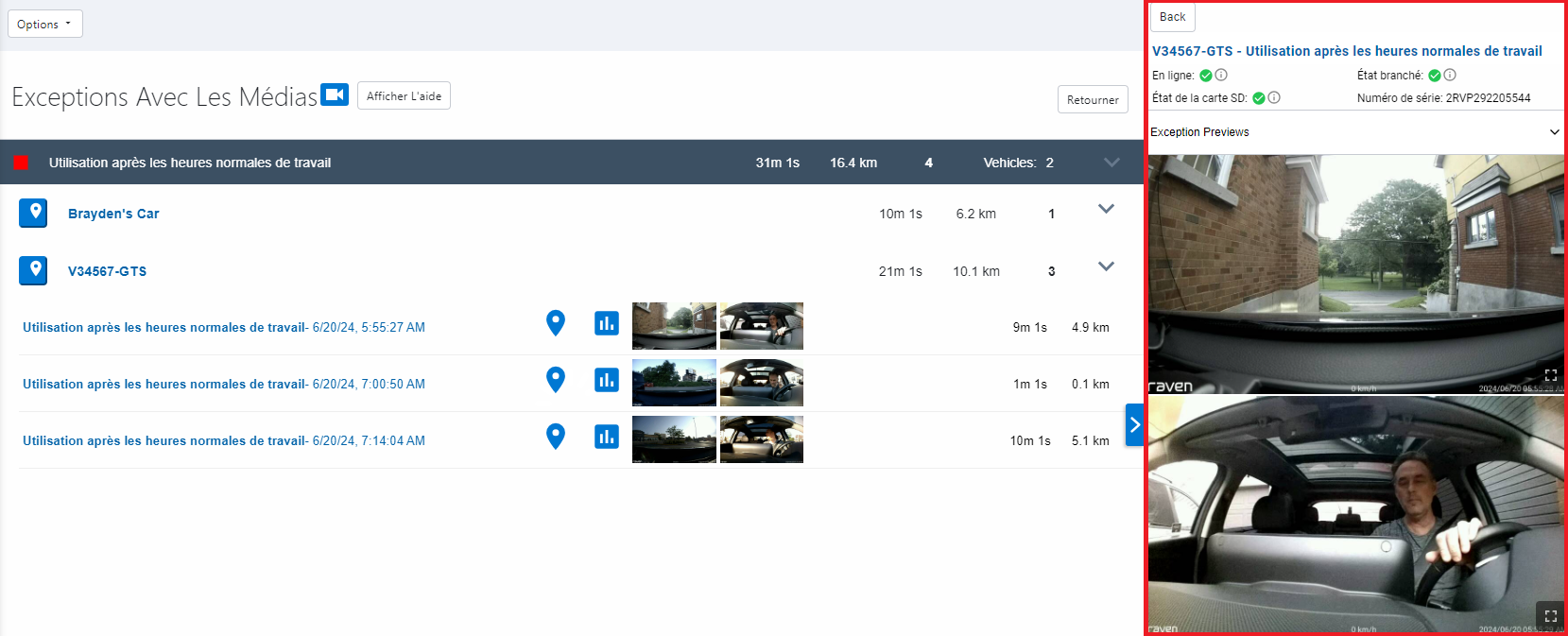Click map pin icon for 7:14:04 AM exception

556,437
